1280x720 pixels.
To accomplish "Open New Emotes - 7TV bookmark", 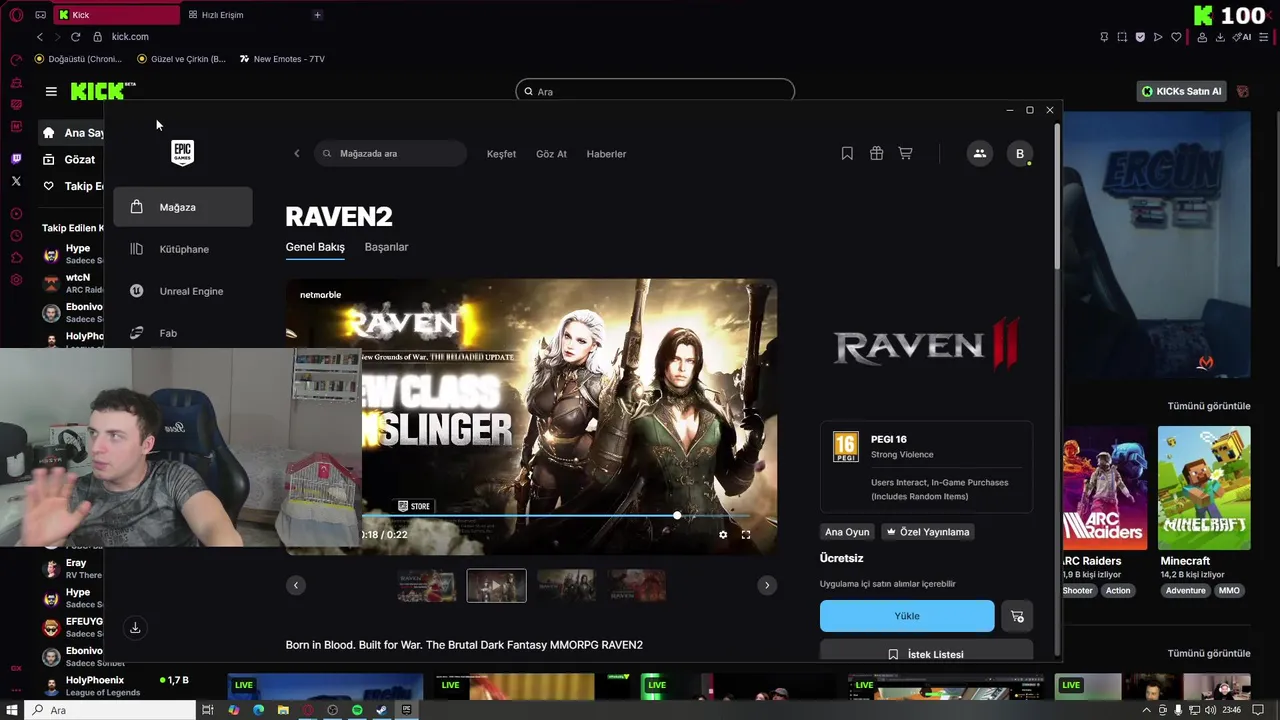I will (x=282, y=59).
